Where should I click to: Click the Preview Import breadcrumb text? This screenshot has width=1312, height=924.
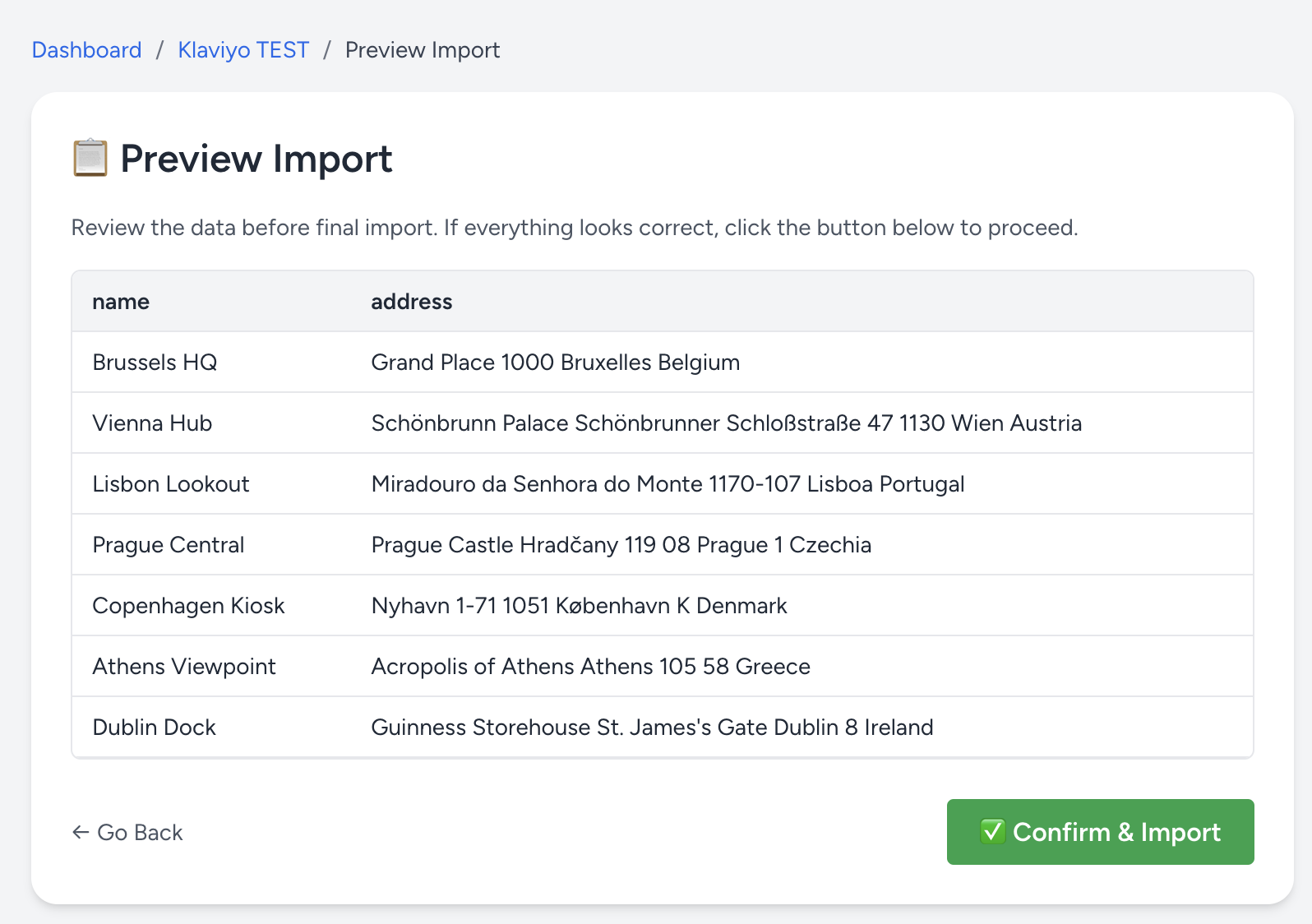[x=422, y=50]
